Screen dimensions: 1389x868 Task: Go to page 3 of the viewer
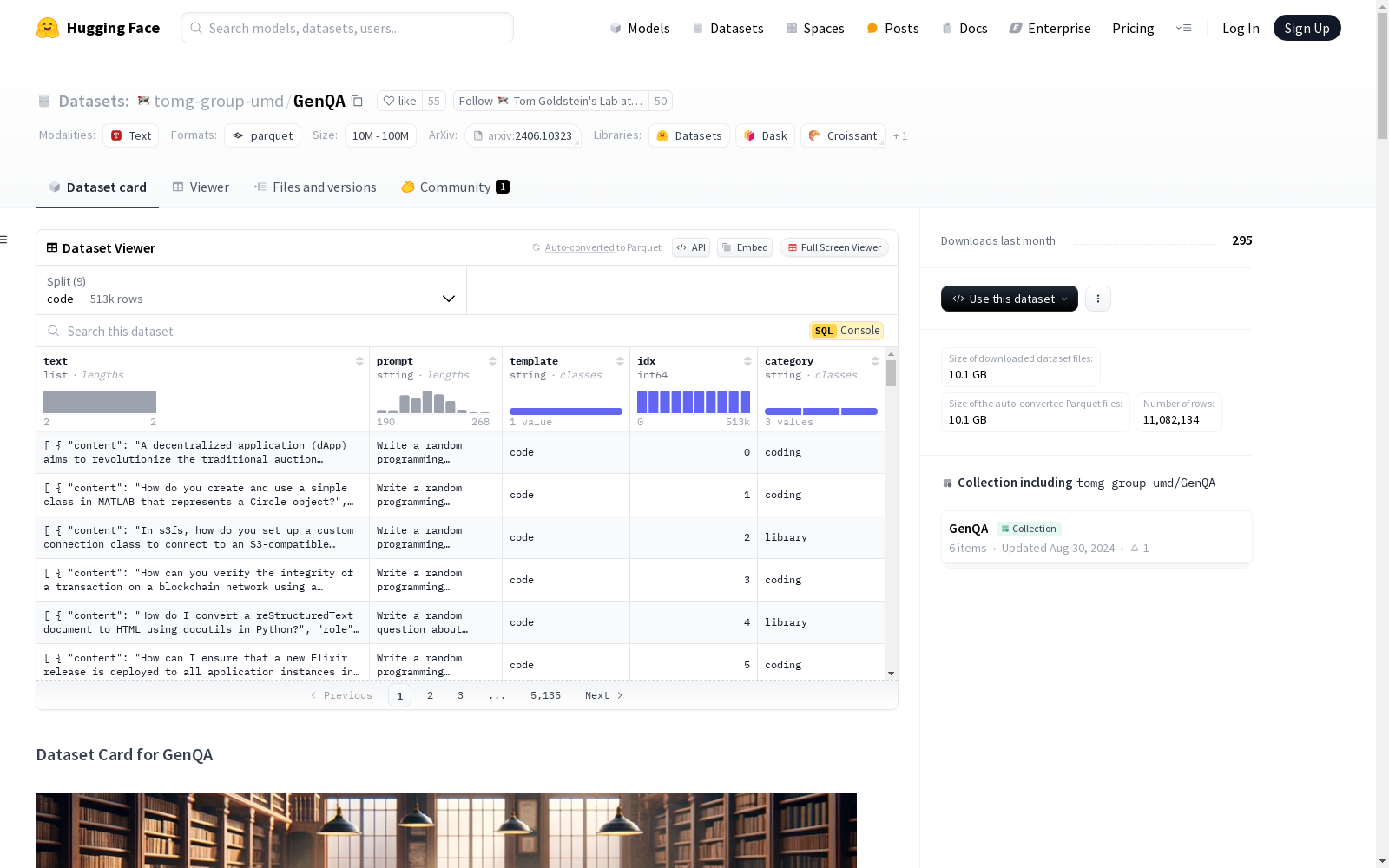(x=460, y=695)
